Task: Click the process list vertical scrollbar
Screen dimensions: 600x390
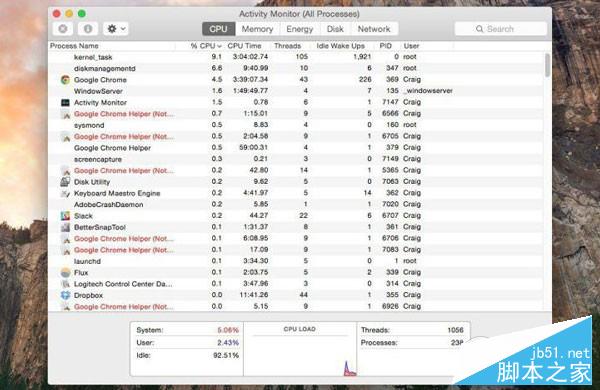Action: tap(548, 65)
